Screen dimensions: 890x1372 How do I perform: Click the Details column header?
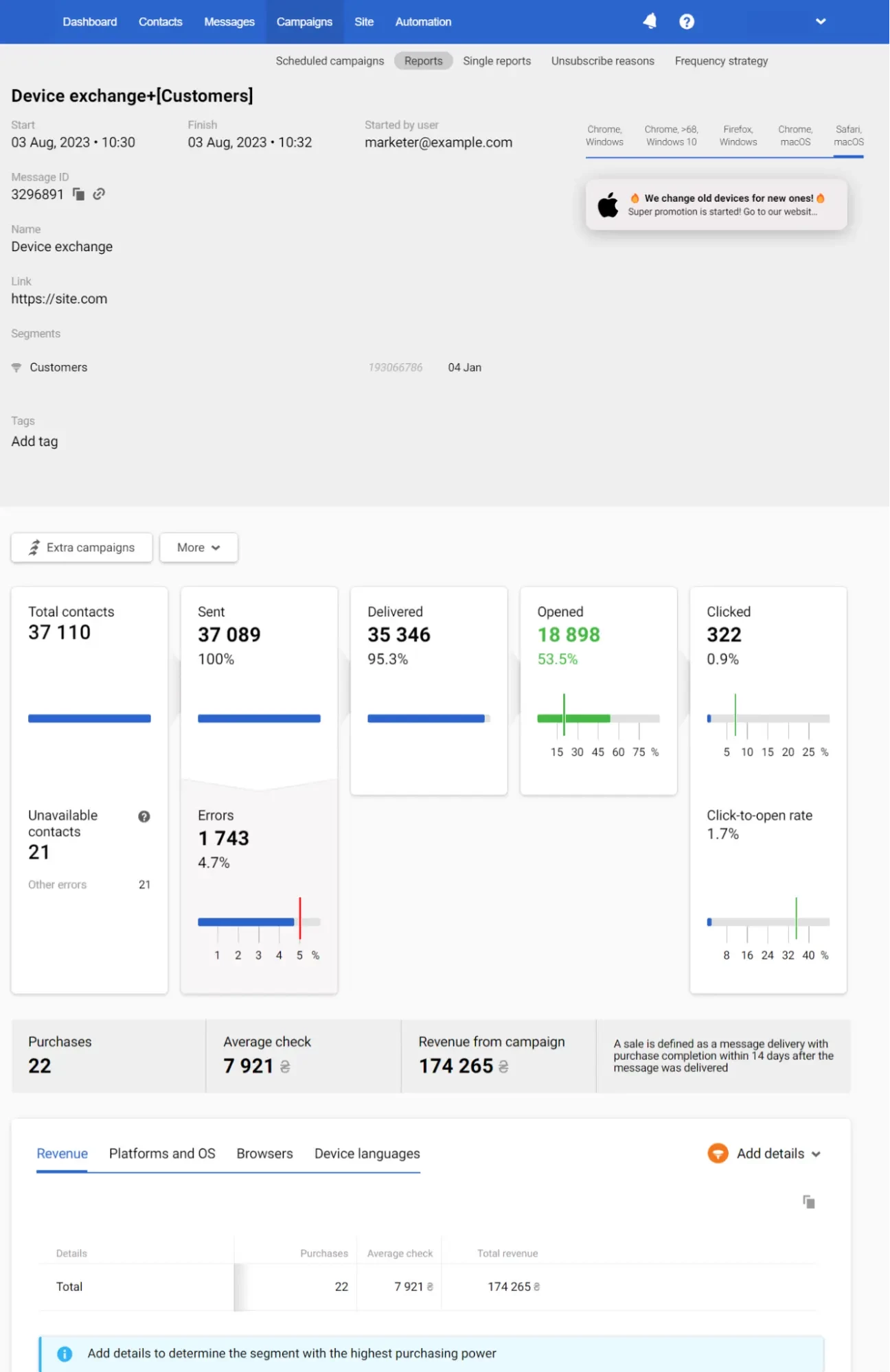(71, 1253)
